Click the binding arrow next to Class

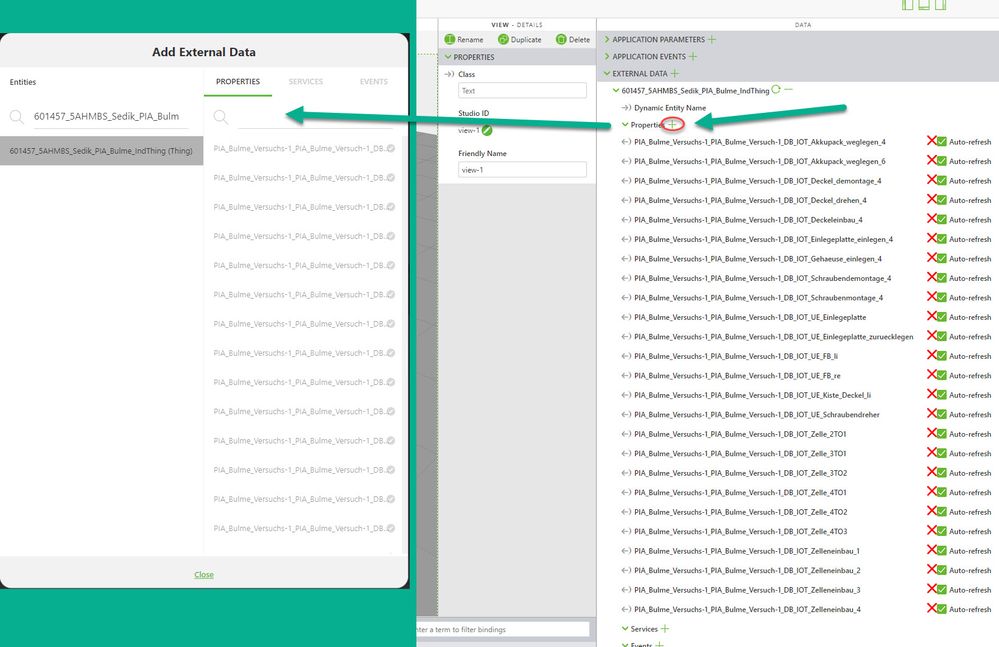coord(449,74)
